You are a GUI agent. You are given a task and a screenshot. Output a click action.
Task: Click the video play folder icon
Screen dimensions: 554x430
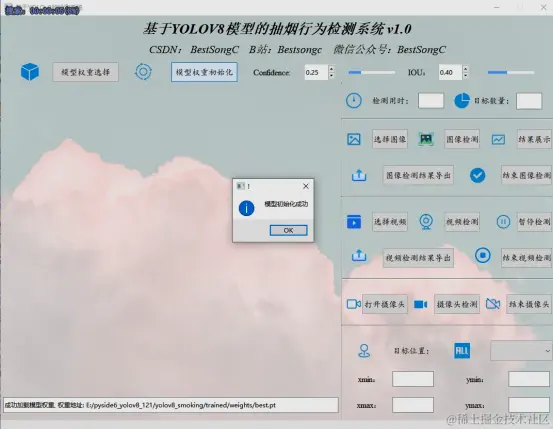point(354,222)
